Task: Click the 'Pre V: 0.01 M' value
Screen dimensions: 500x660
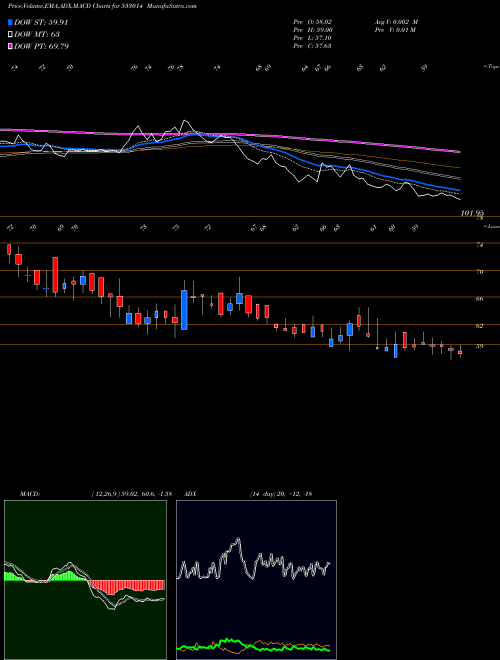Action: [395, 29]
